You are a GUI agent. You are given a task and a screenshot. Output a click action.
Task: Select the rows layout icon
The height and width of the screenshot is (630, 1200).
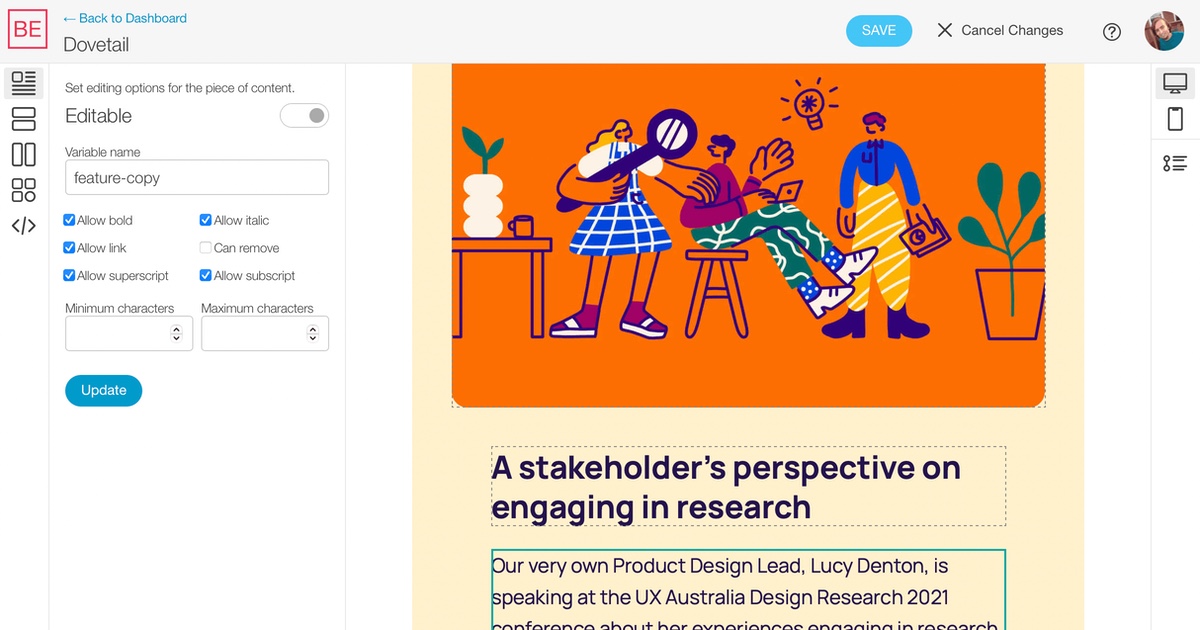[24, 119]
